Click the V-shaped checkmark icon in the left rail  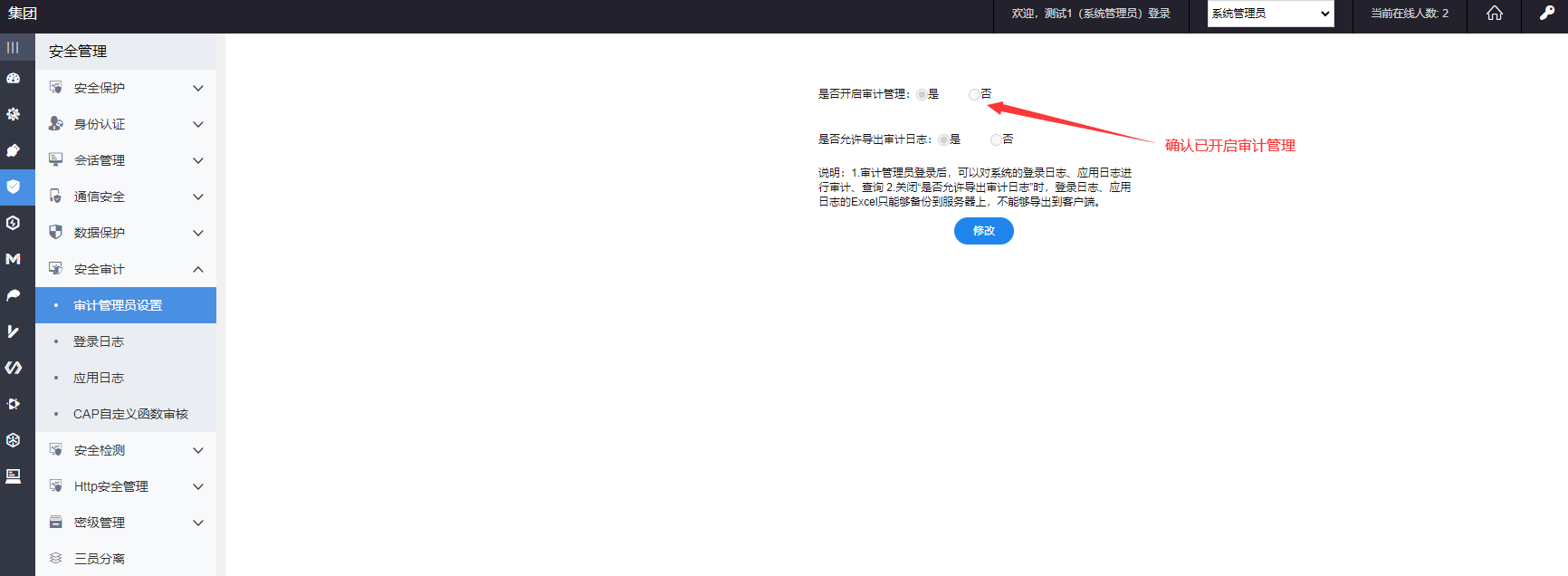pyautogui.click(x=13, y=331)
